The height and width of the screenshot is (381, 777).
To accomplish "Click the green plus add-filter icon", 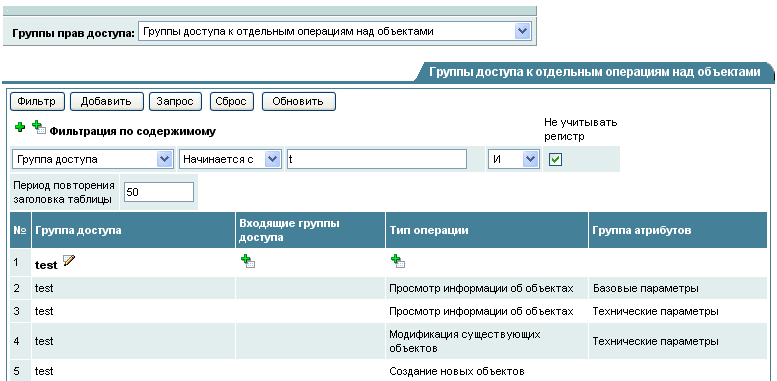I will point(20,127).
